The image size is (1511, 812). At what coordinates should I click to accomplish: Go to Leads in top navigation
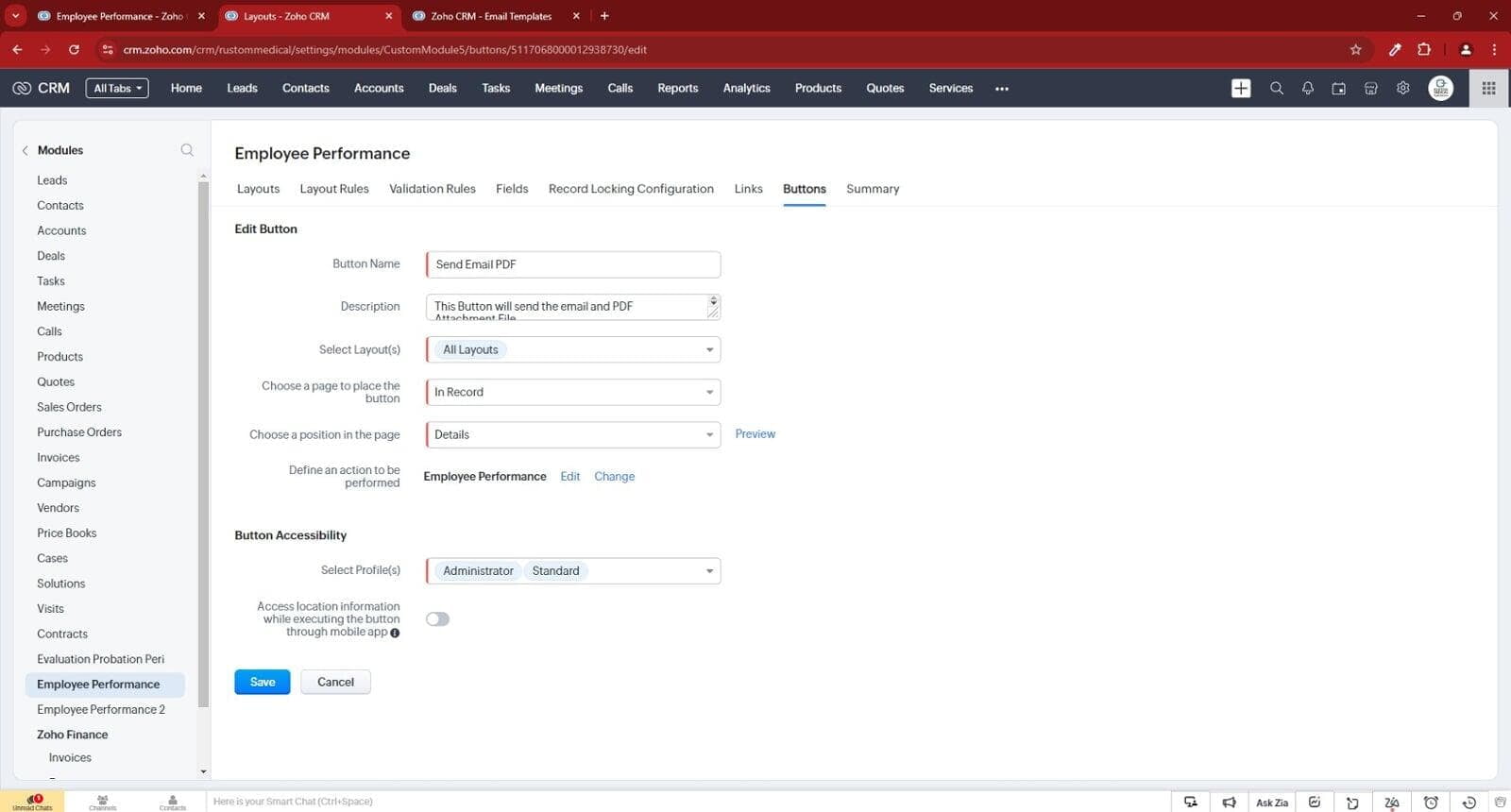242,88
